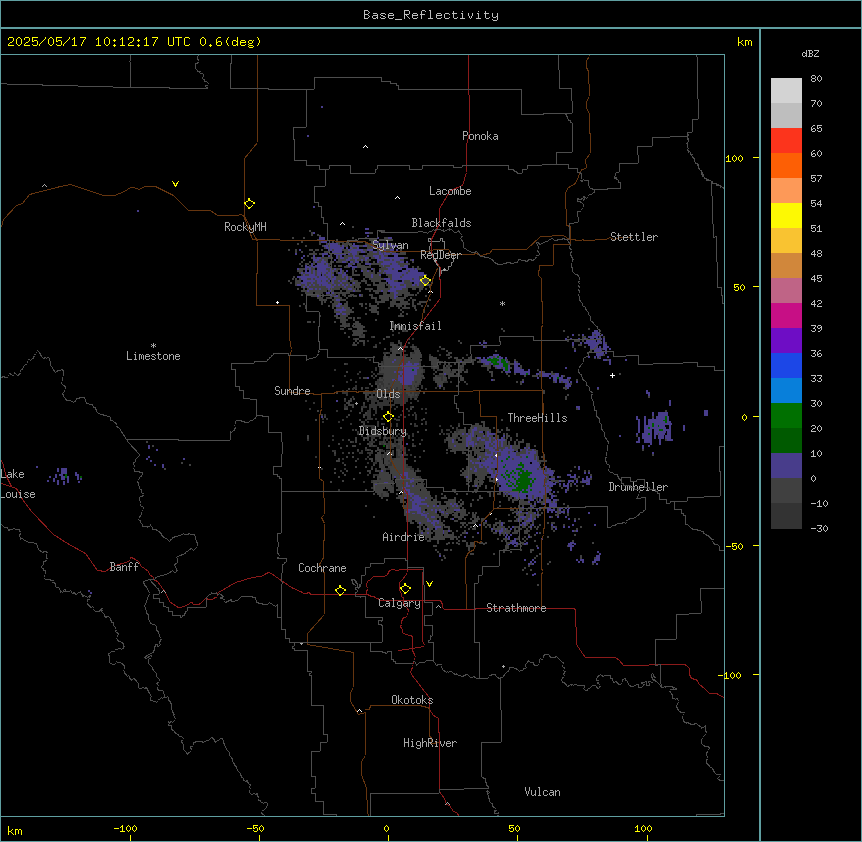Click the yellow marker between Olds and Didsbury

click(388, 417)
